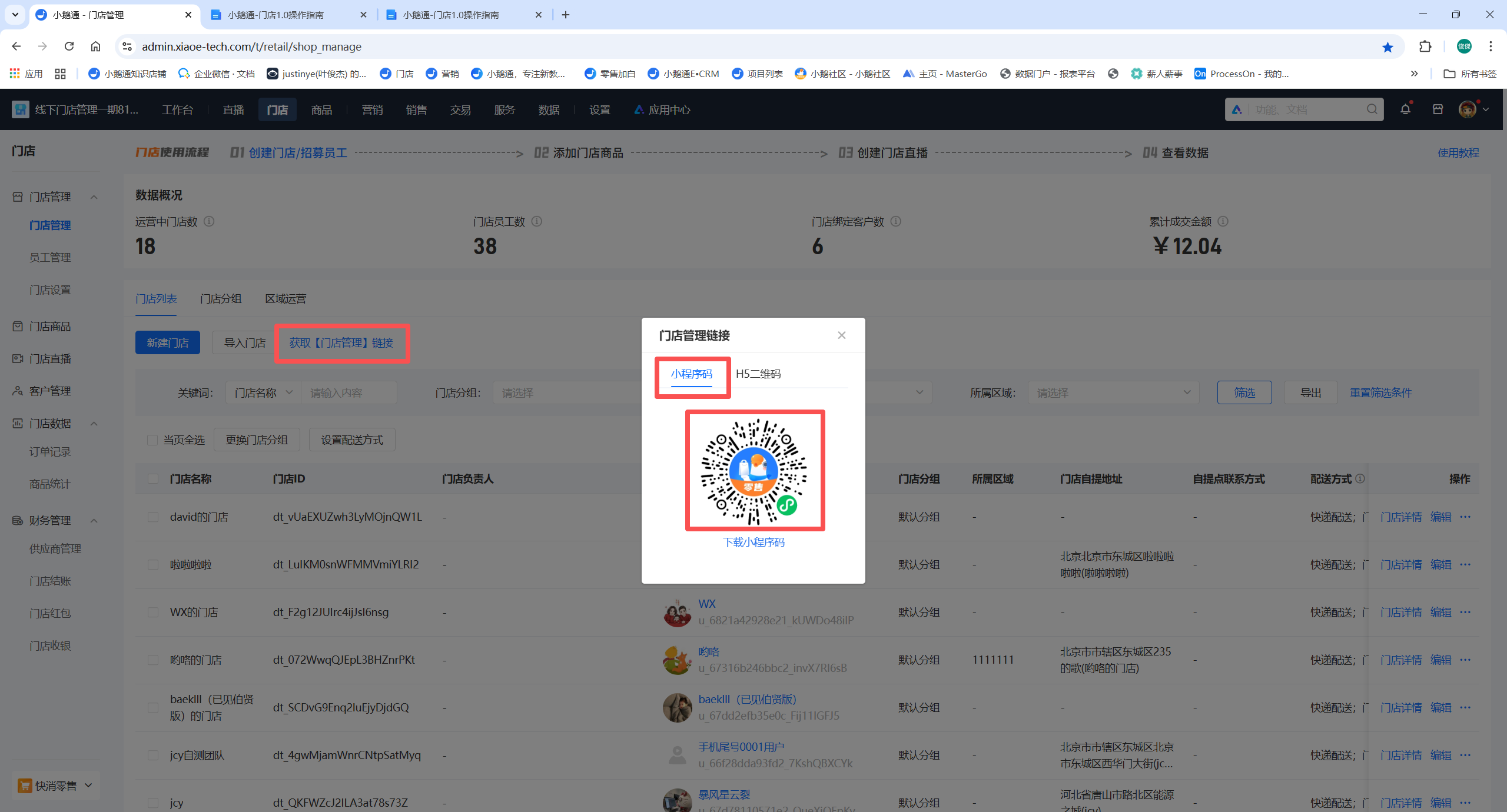Open 员工管理 in the sidebar
This screenshot has width=1507, height=812.
click(50, 257)
